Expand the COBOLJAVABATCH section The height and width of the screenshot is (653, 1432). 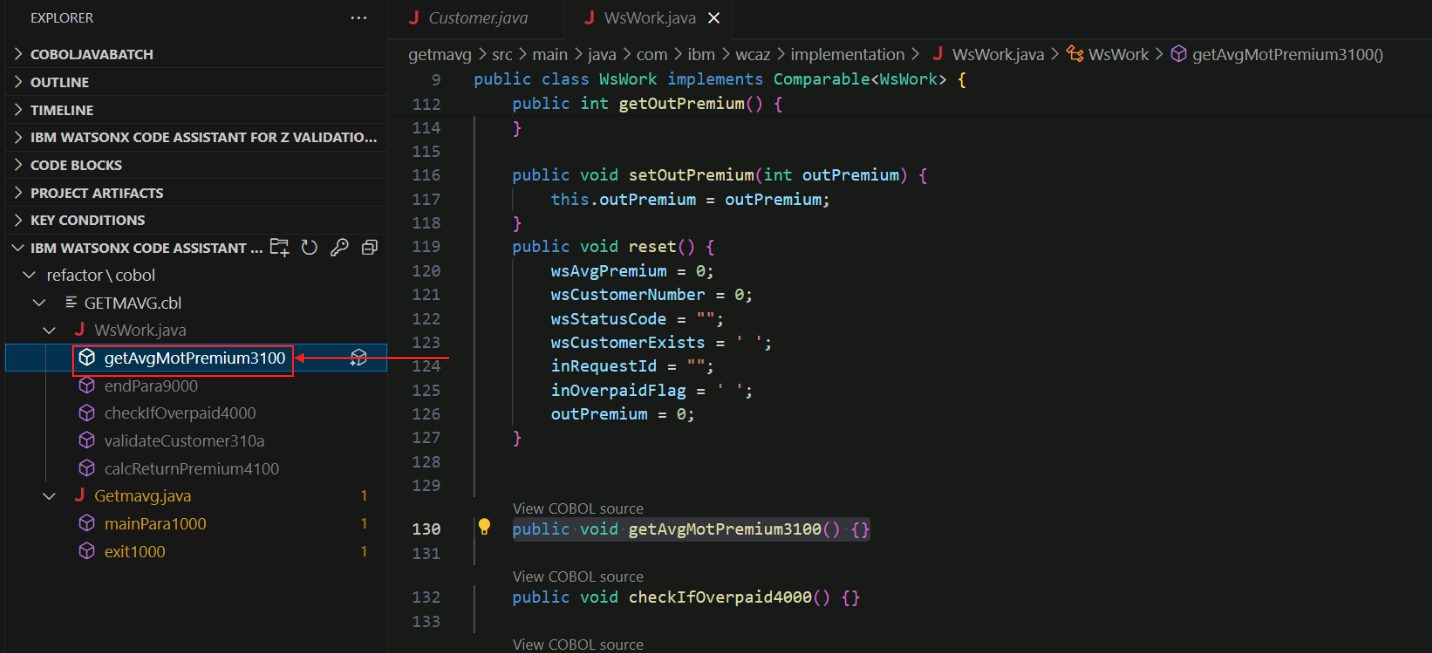click(x=18, y=54)
